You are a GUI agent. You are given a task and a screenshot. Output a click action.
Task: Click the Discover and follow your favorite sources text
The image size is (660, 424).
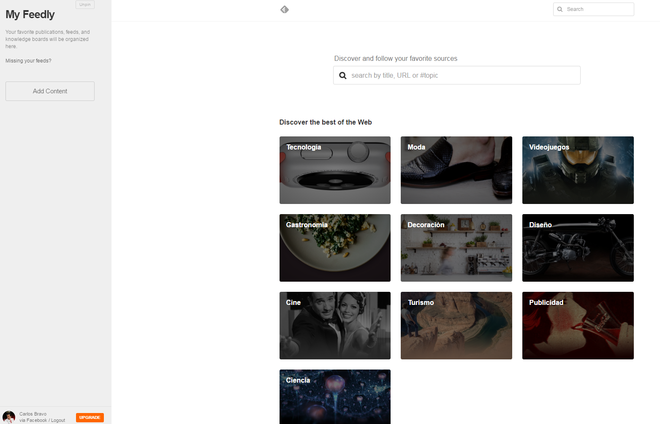(x=396, y=59)
